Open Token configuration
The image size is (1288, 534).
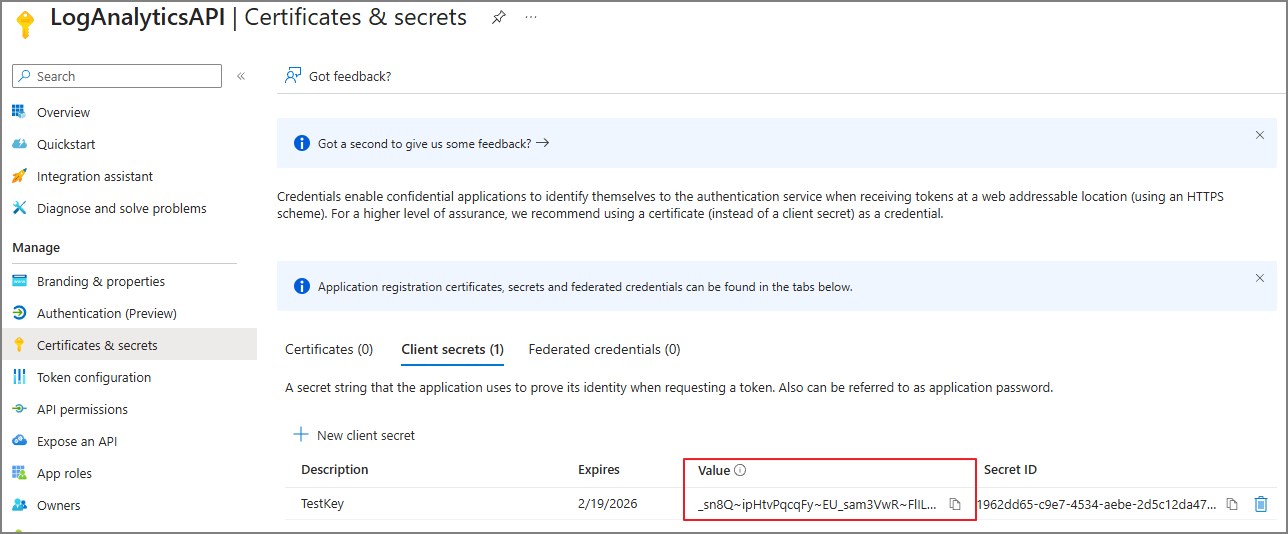tap(94, 377)
